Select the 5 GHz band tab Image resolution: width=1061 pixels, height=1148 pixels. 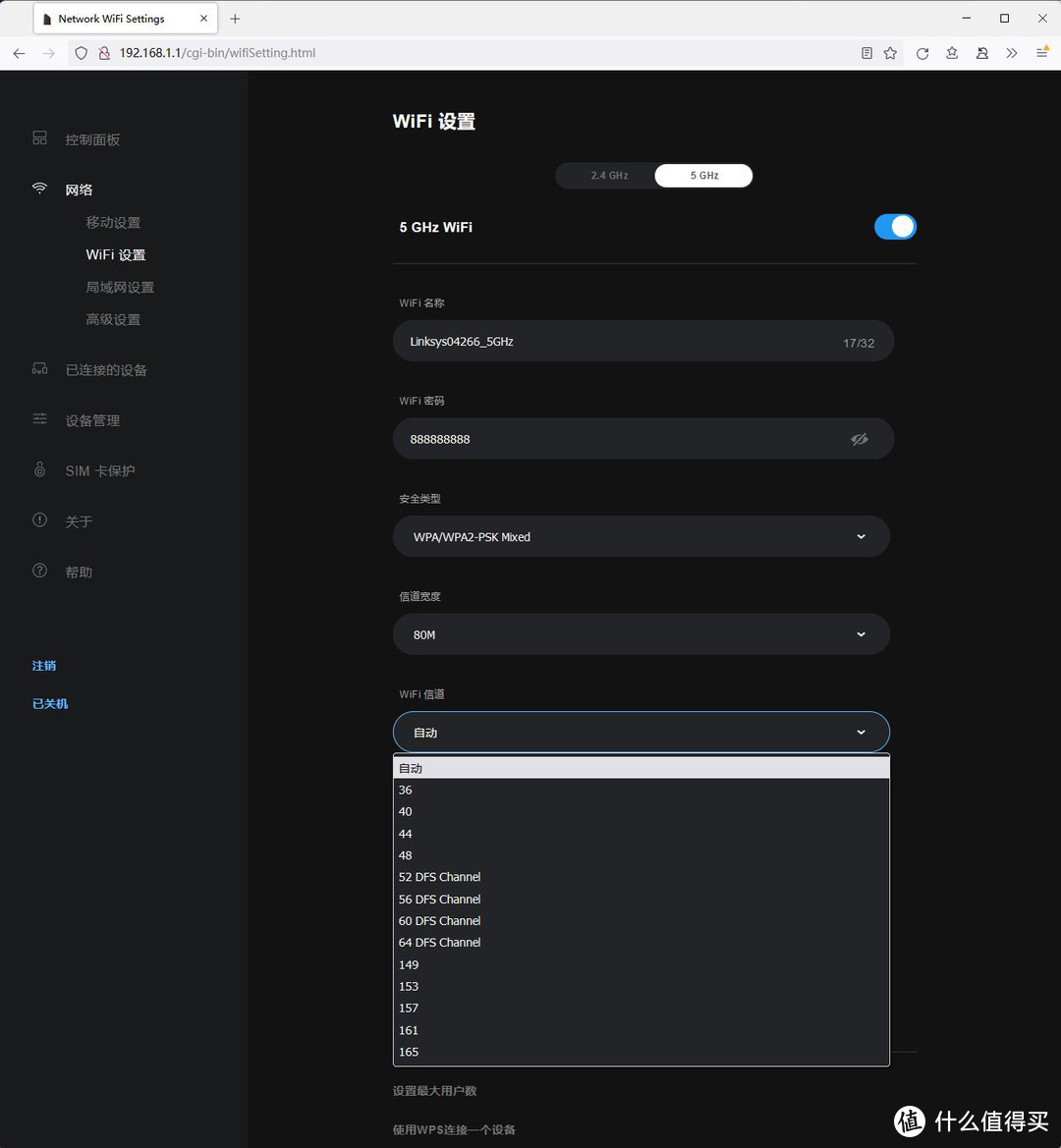[703, 176]
